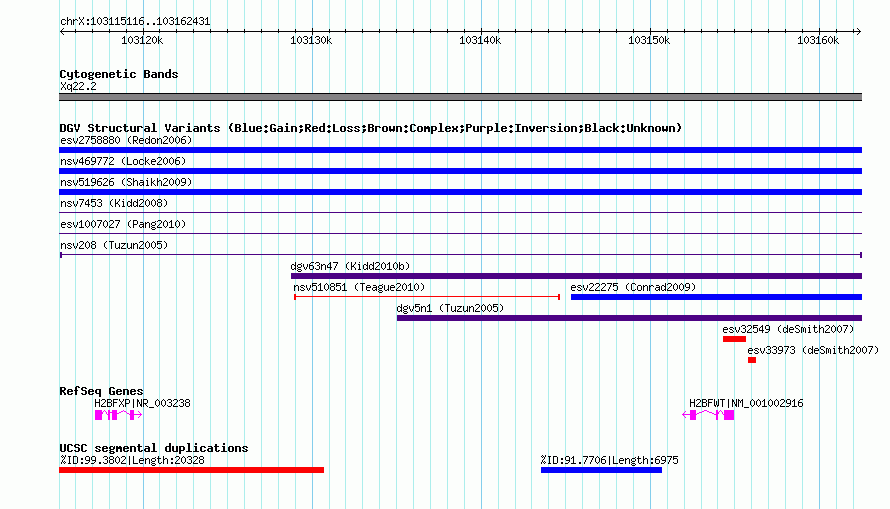Click the RefSeq Genes track title
The height and width of the screenshot is (509, 890).
[x=101, y=391]
